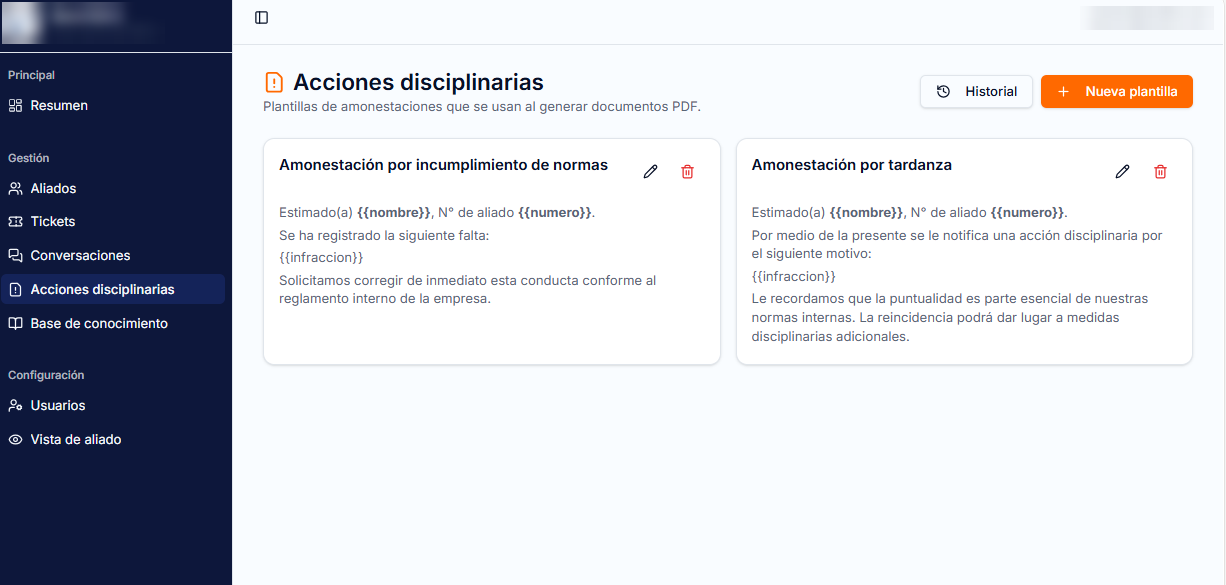This screenshot has width=1226, height=585.
Task: Click the Acciones disciplinarias alert icon in sidebar
Action: [15, 289]
